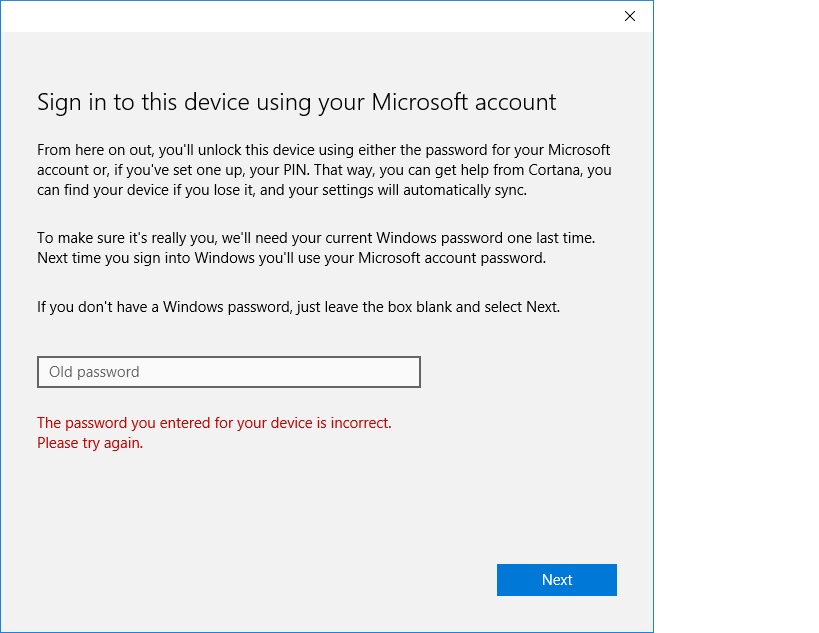
Task: Click the paragraph starting "From here on out"
Action: point(324,170)
